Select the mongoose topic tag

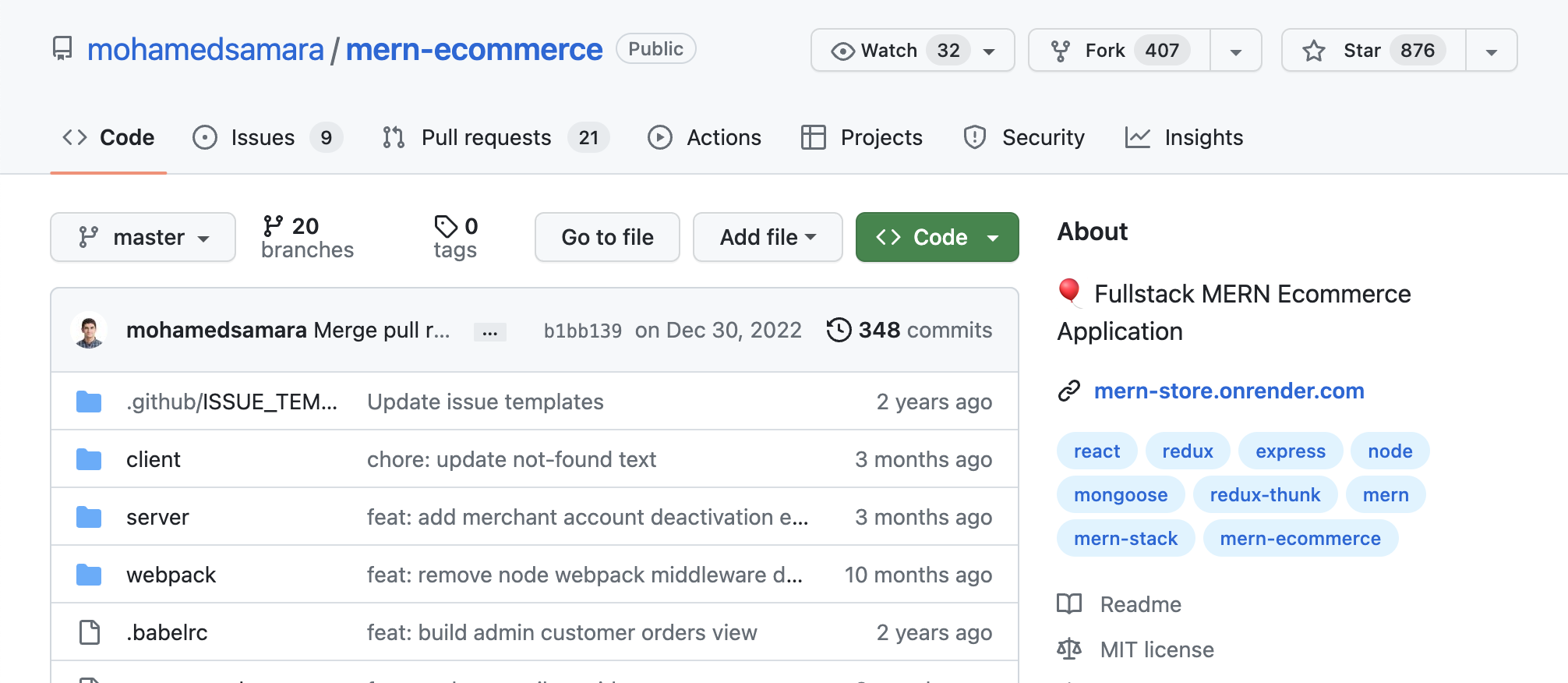[x=1121, y=494]
